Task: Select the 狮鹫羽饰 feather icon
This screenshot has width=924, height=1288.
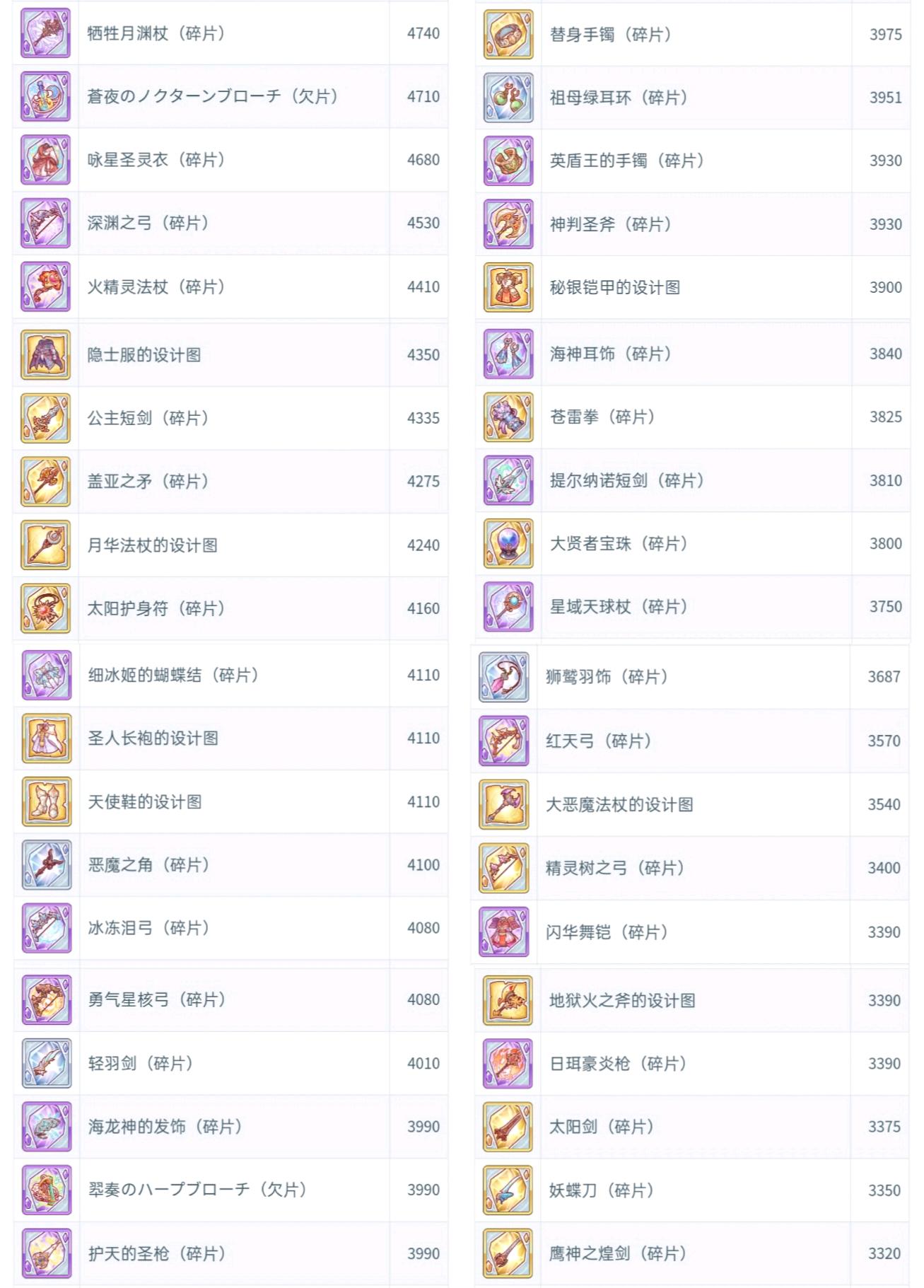Action: (504, 677)
